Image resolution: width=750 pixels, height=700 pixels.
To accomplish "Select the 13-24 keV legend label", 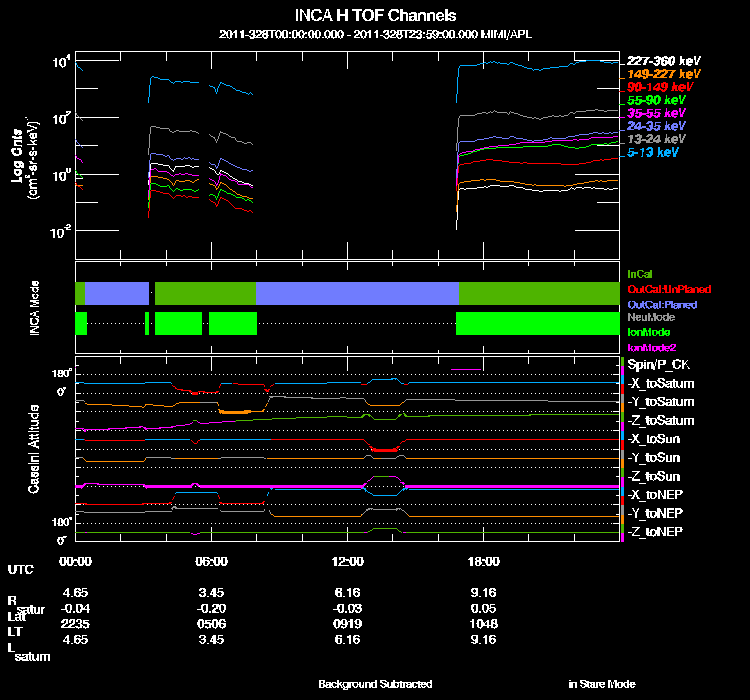I will tap(656, 139).
